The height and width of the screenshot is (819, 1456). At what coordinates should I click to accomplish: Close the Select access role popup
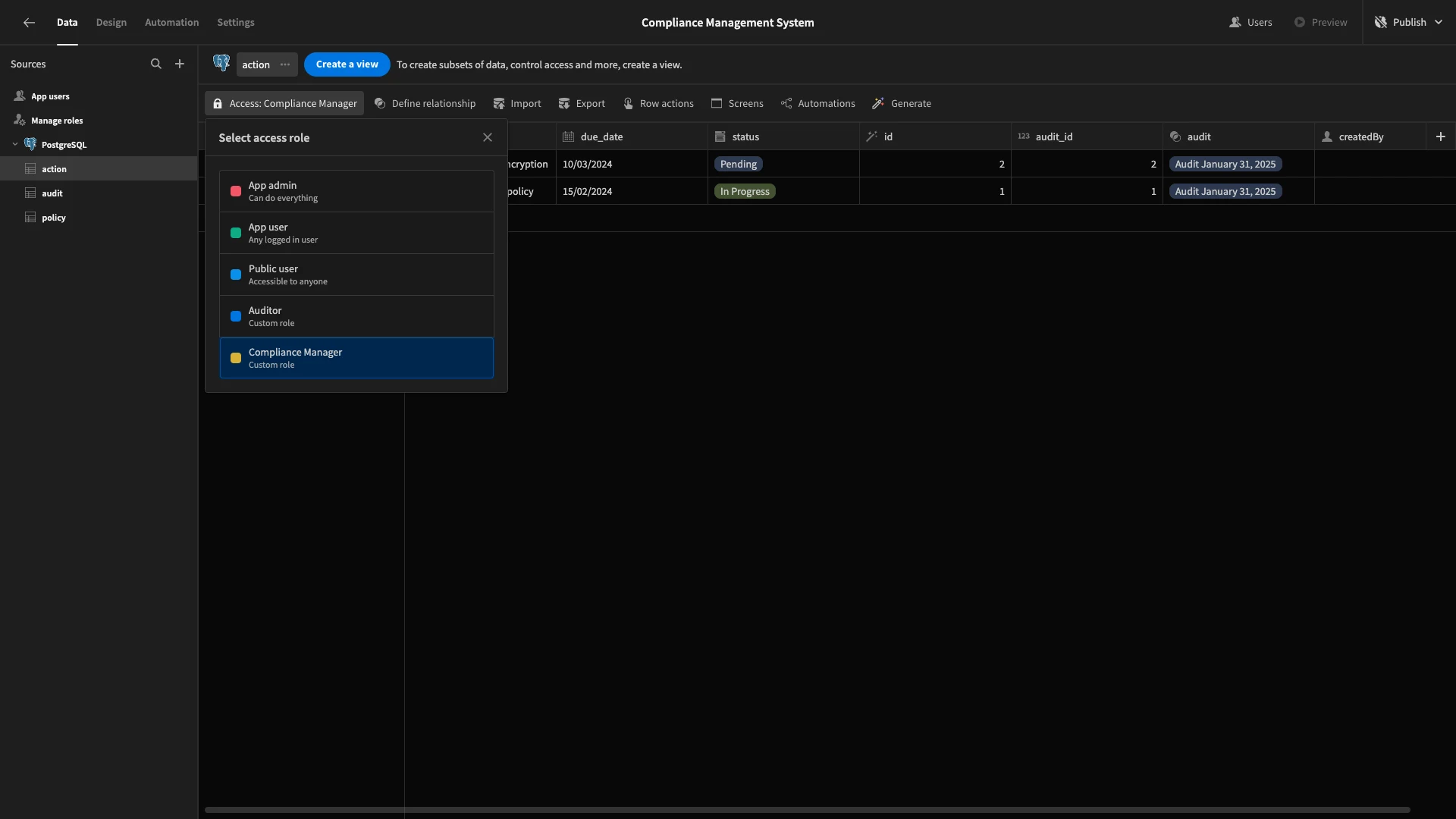(488, 138)
